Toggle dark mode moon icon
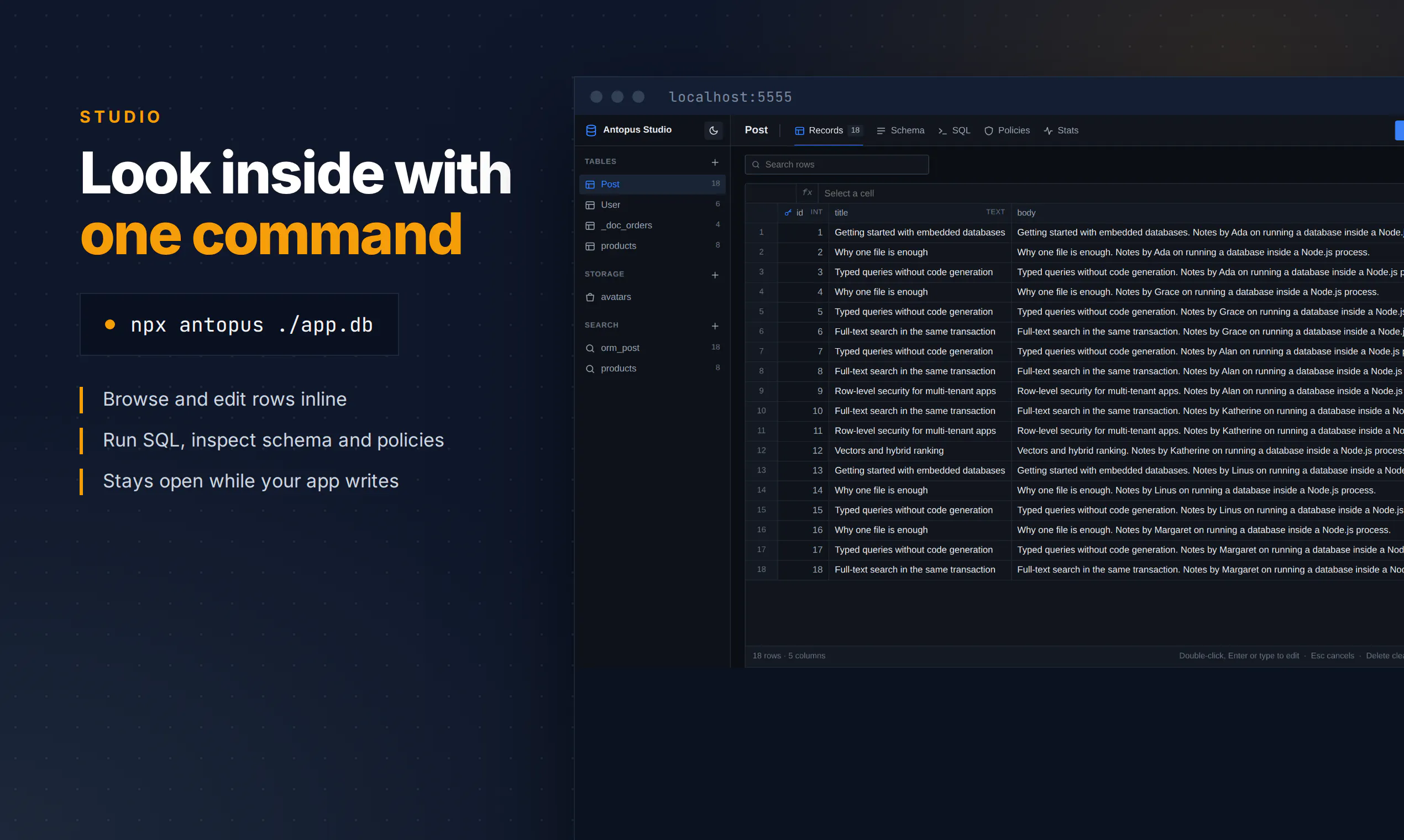 713,130
